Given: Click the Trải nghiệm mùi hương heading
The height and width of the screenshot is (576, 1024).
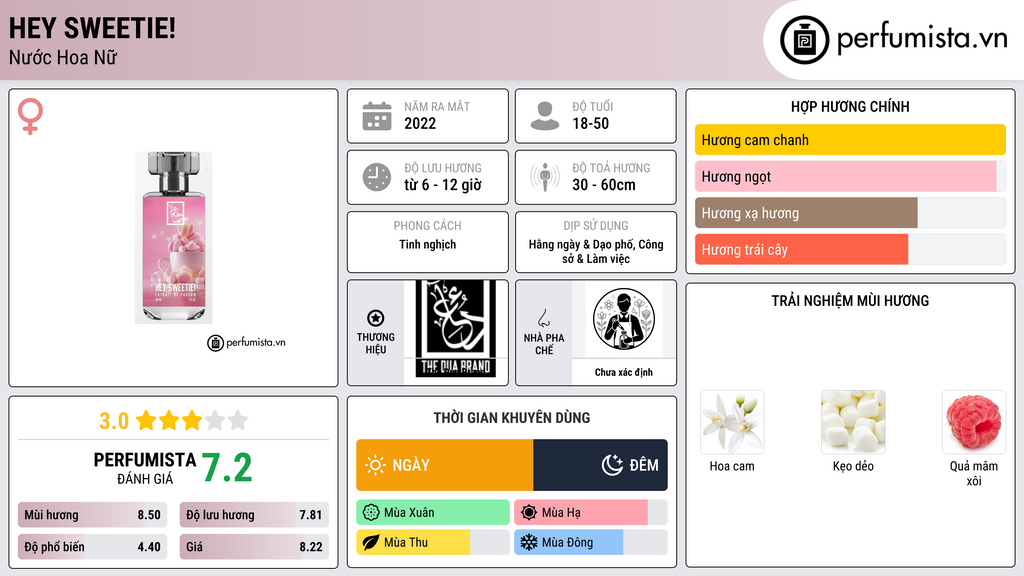Looking at the screenshot, I should (850, 301).
